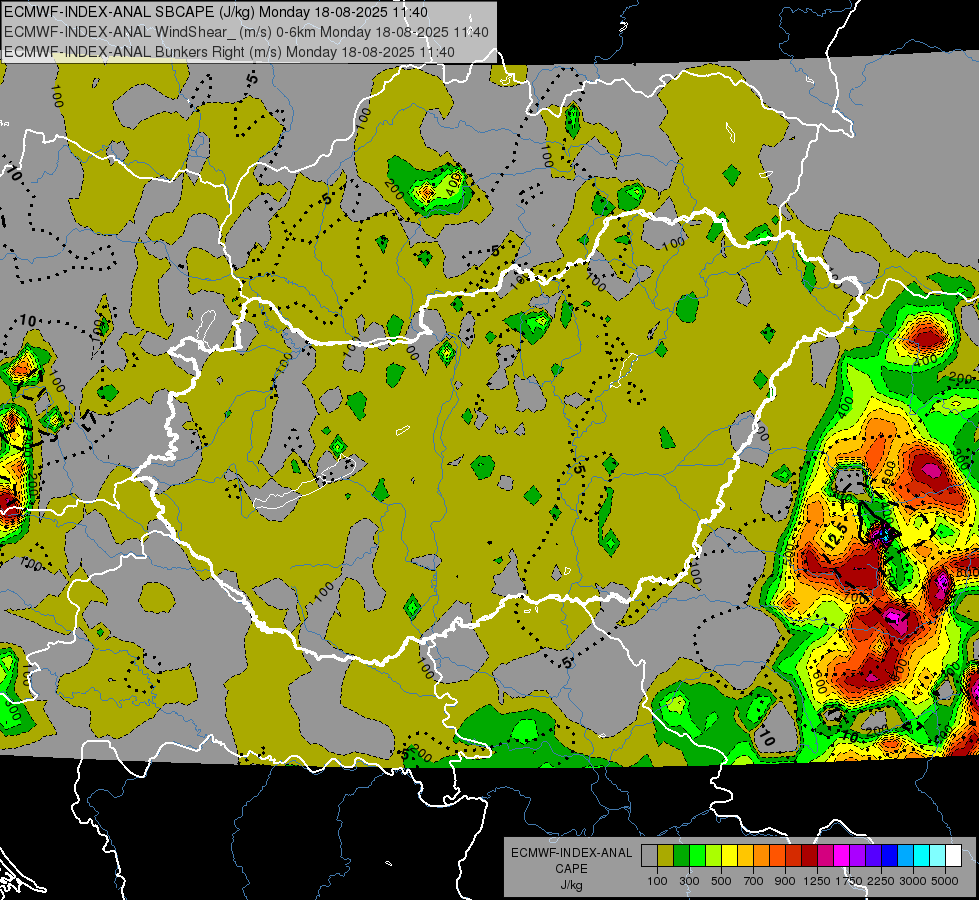979x900 pixels.
Task: Click the legend value 1750
Action: tap(849, 881)
